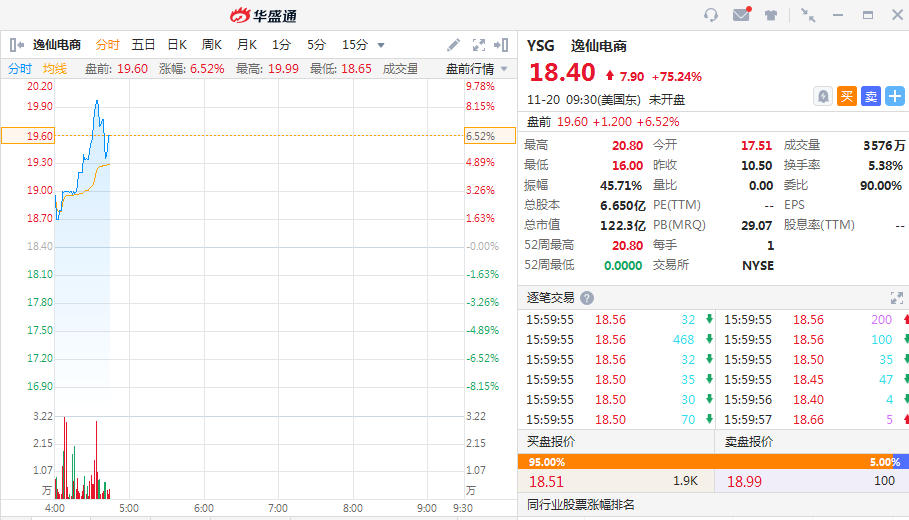Expand the chart to fullscreen
The width and height of the screenshot is (909, 520).
click(479, 45)
